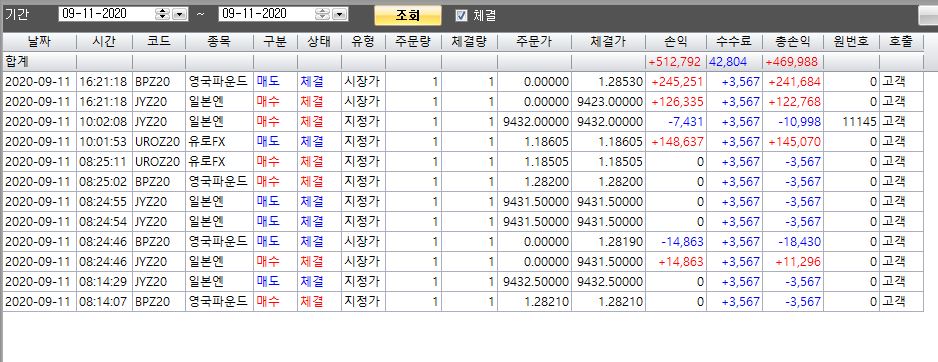Click the fill price 1.28530
The height and width of the screenshot is (362, 938).
click(x=621, y=82)
